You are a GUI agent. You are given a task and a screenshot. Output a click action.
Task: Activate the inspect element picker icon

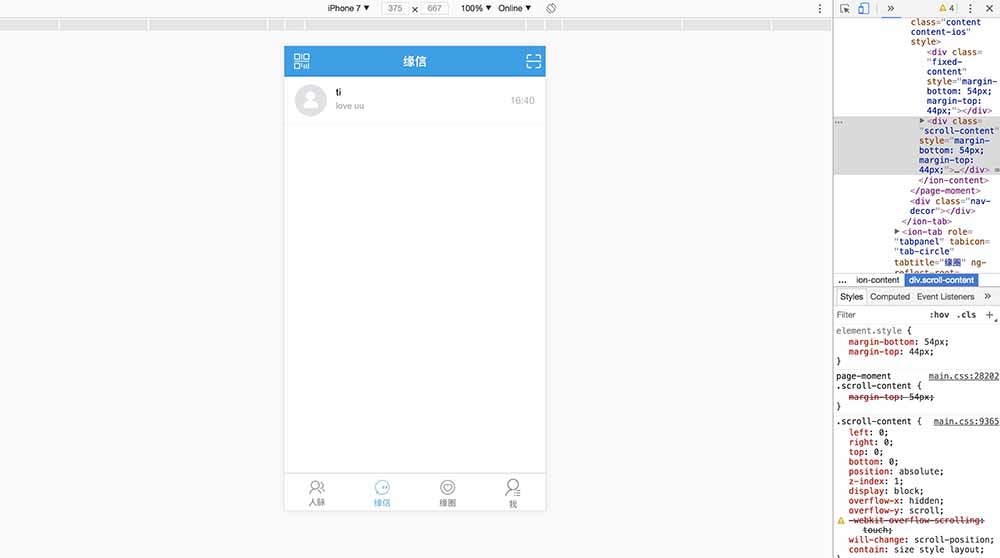click(x=845, y=8)
